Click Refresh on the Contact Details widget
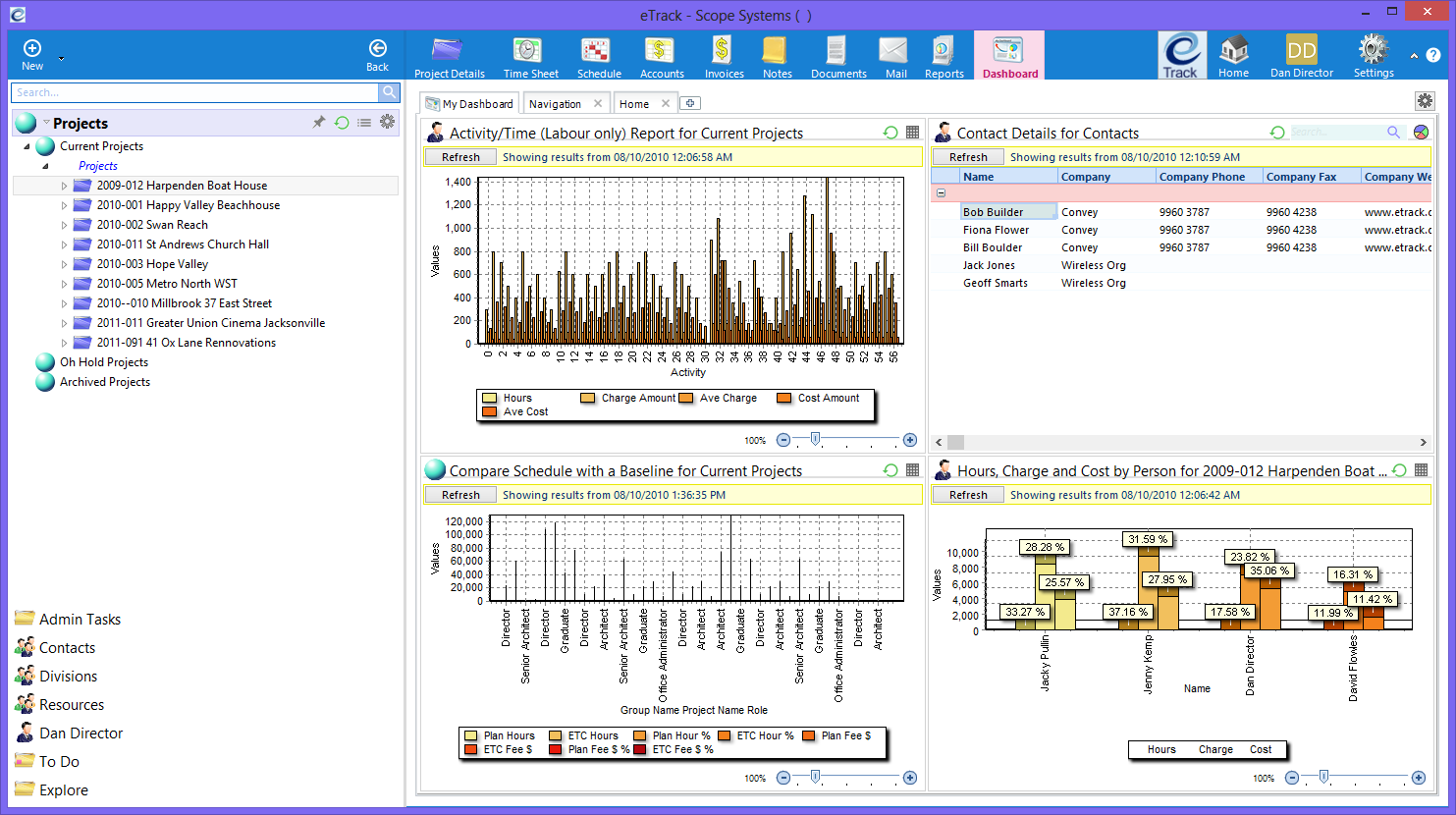This screenshot has height=815, width=1456. 967,156
